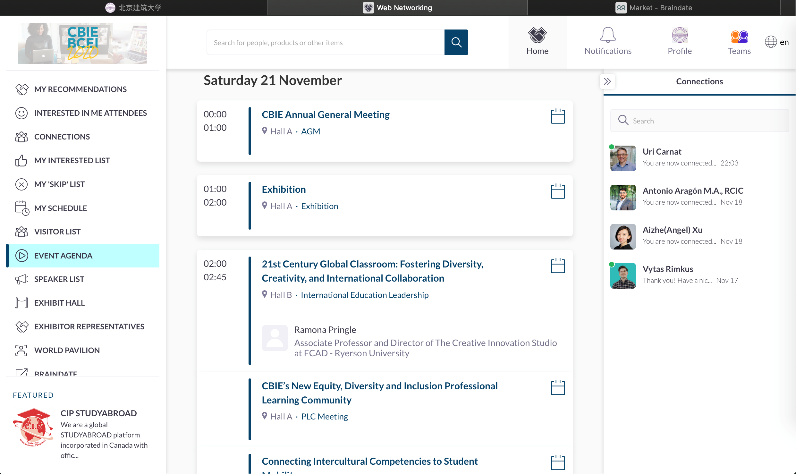The height and width of the screenshot is (474, 796).
Task: Open Speaker List in sidebar
Action: (59, 279)
